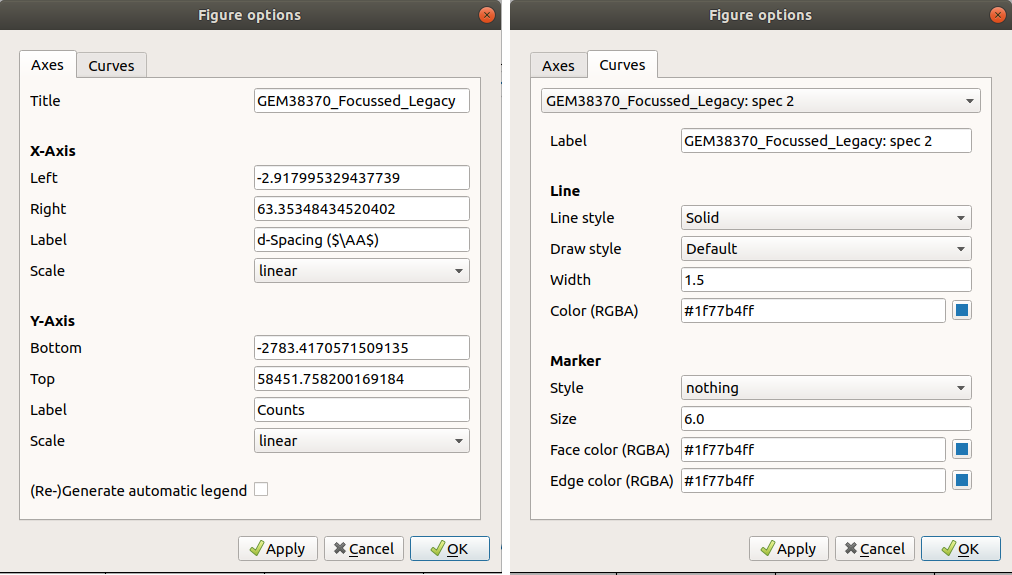Click Apply in the dialog with Axes settings
This screenshot has height=575, width=1012.
pyautogui.click(x=277, y=549)
